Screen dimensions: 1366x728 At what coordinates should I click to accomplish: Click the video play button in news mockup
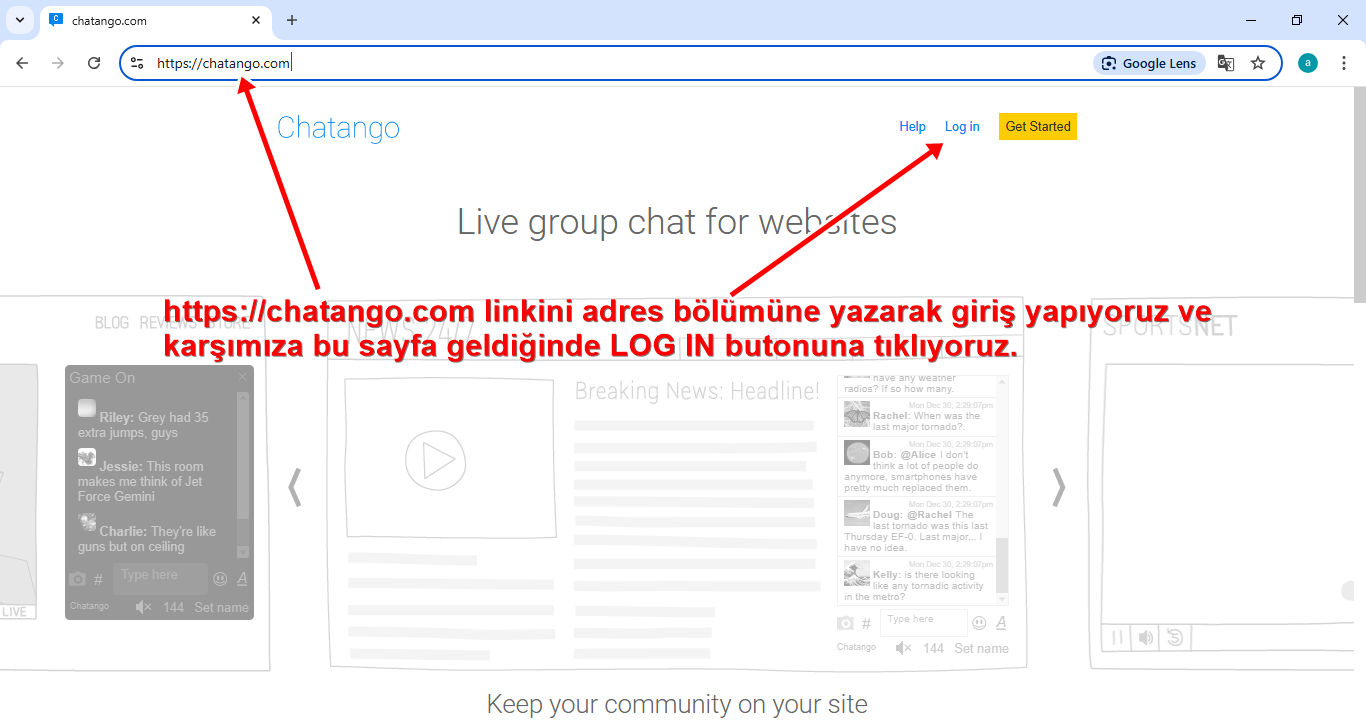[x=436, y=461]
